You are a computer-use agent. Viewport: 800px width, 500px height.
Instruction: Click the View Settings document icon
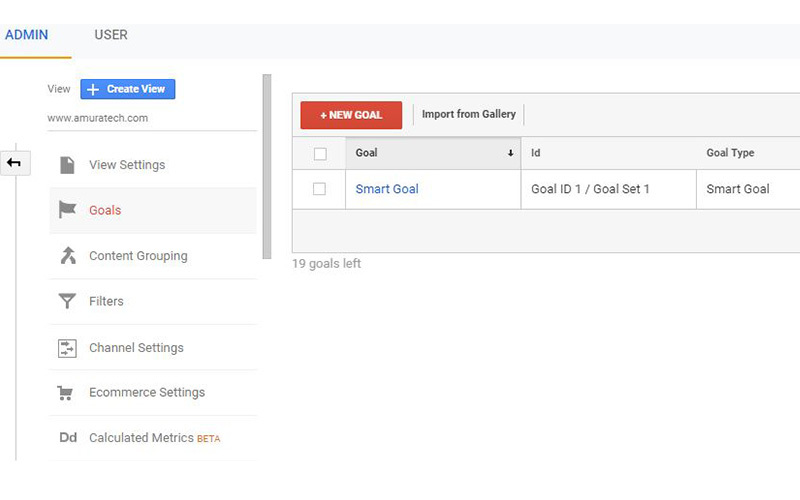click(x=67, y=165)
